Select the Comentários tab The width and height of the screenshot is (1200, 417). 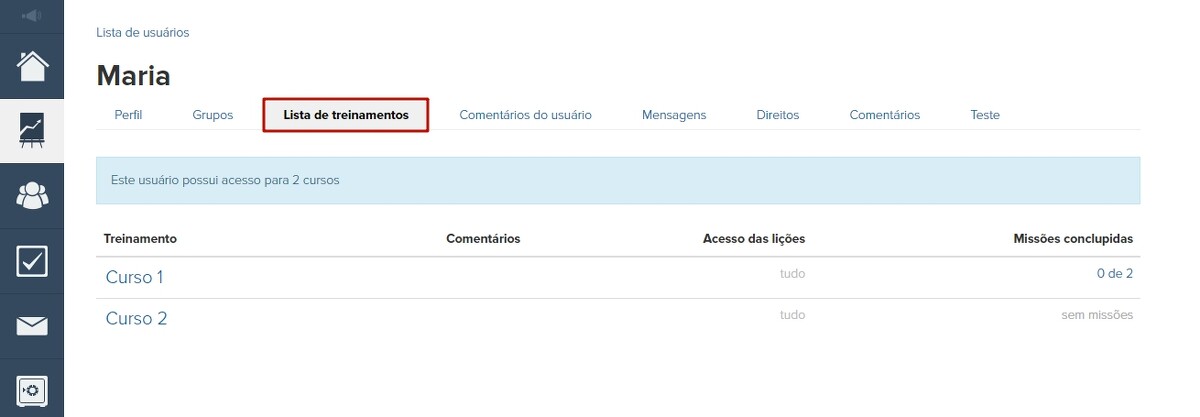[x=884, y=115]
